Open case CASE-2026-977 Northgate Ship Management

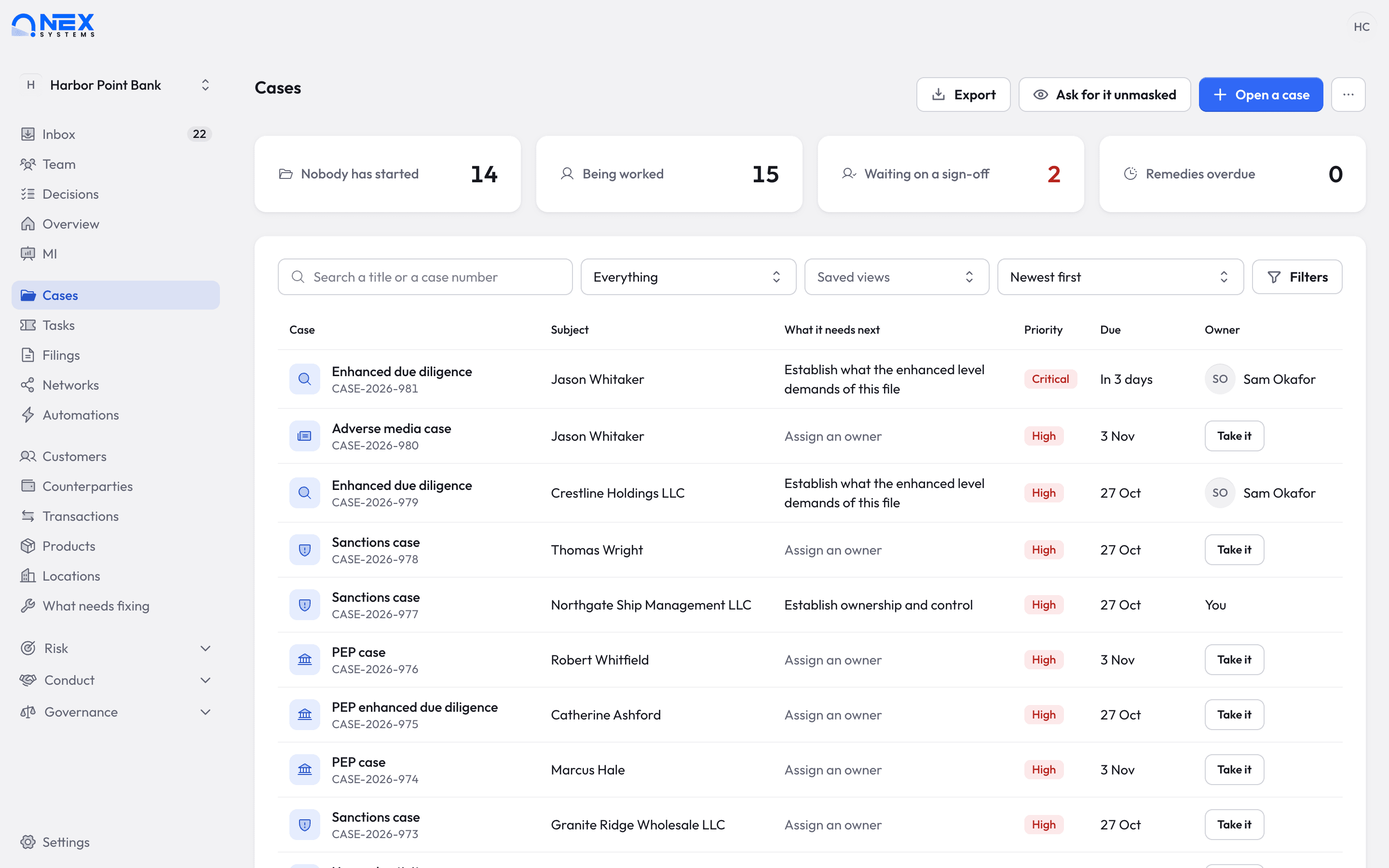tap(810, 605)
